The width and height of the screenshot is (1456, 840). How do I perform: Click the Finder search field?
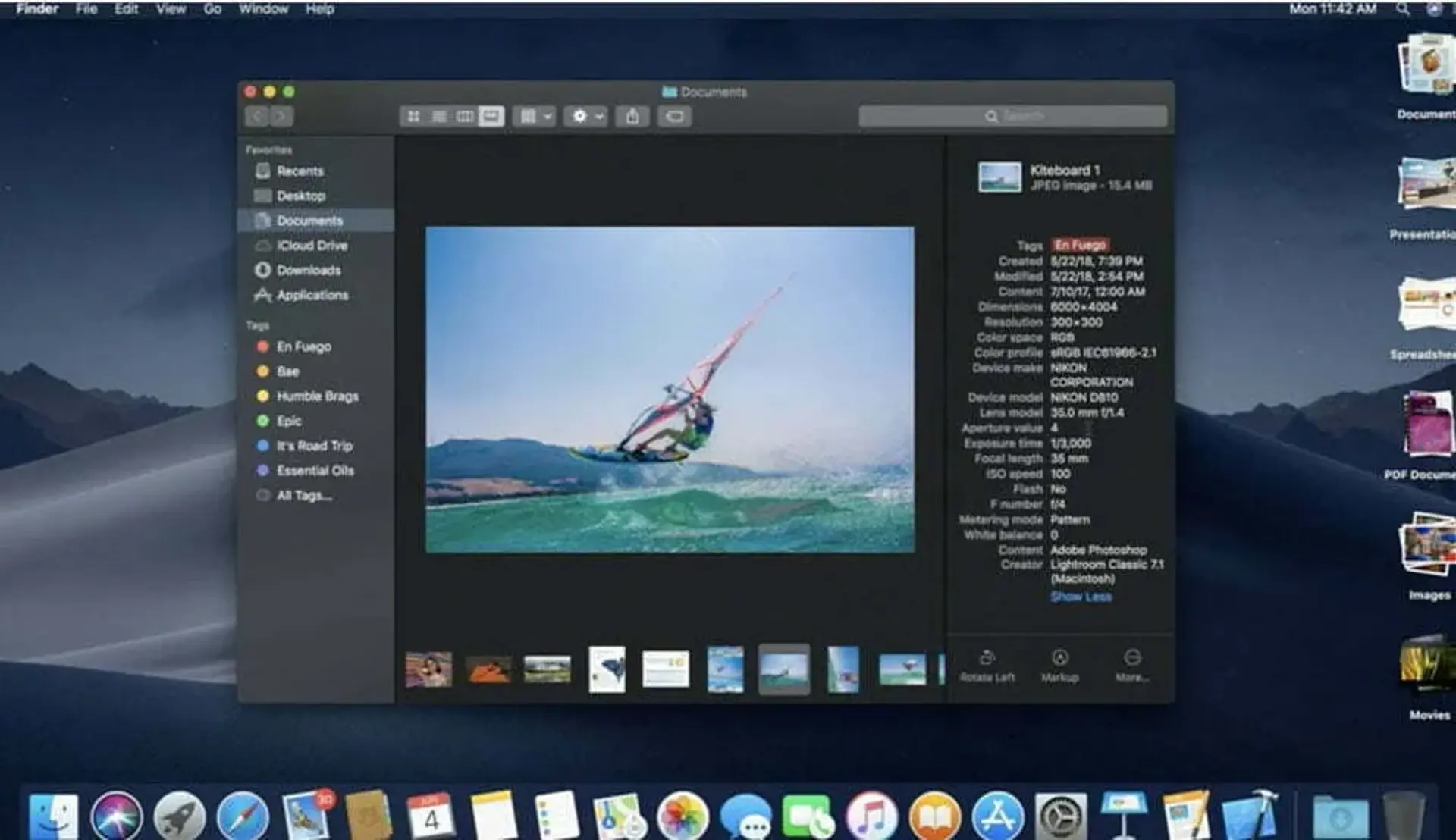pos(1013,116)
